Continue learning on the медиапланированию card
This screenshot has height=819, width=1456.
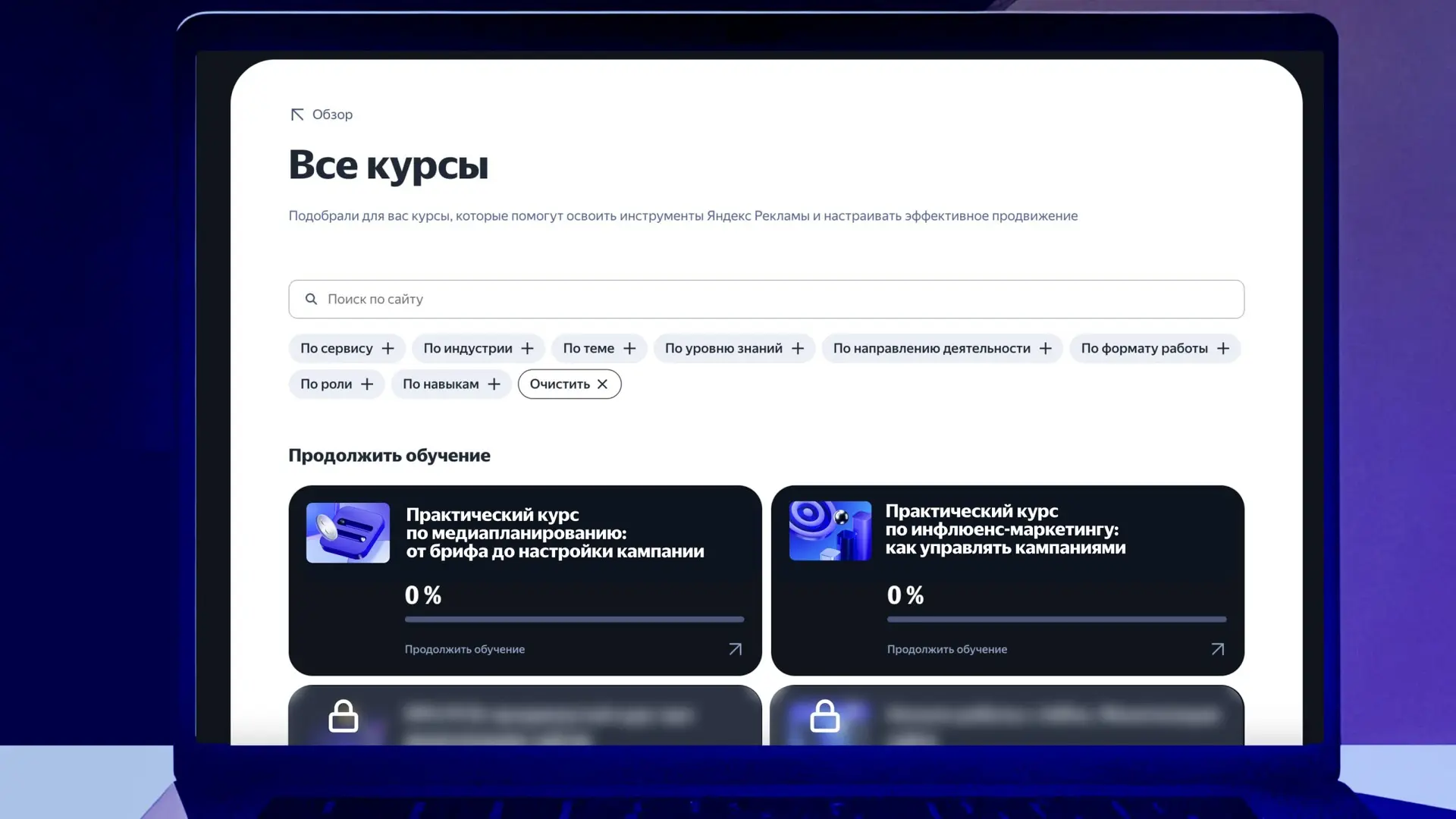click(x=465, y=649)
